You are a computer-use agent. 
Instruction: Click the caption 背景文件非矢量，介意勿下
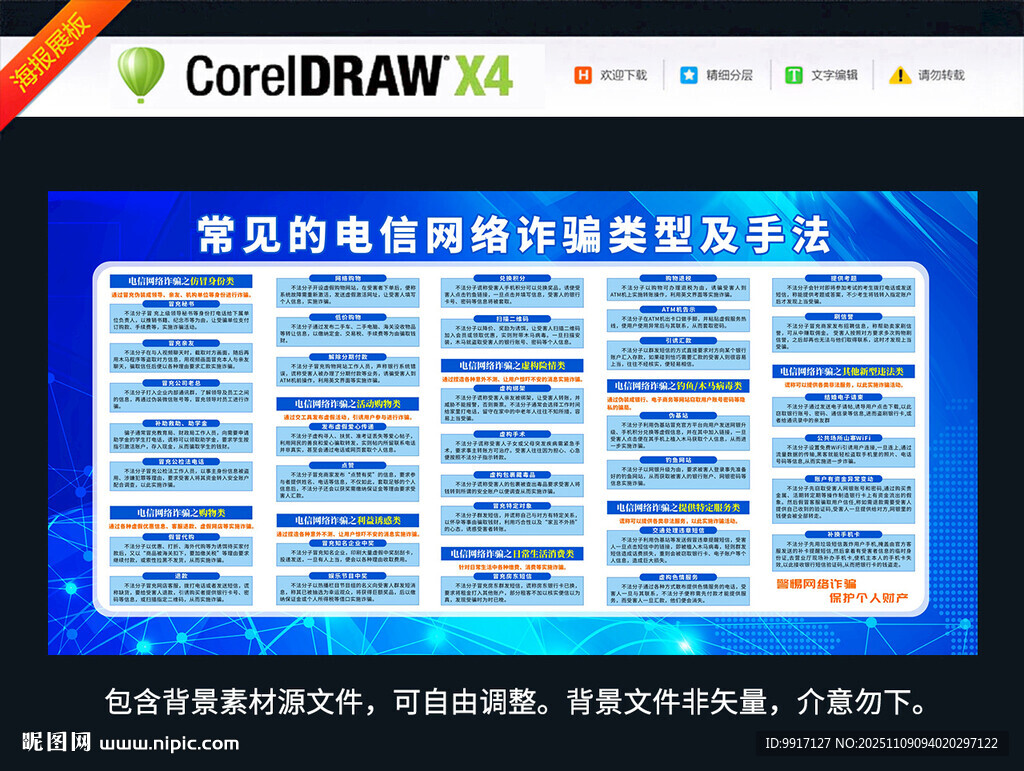coord(745,702)
